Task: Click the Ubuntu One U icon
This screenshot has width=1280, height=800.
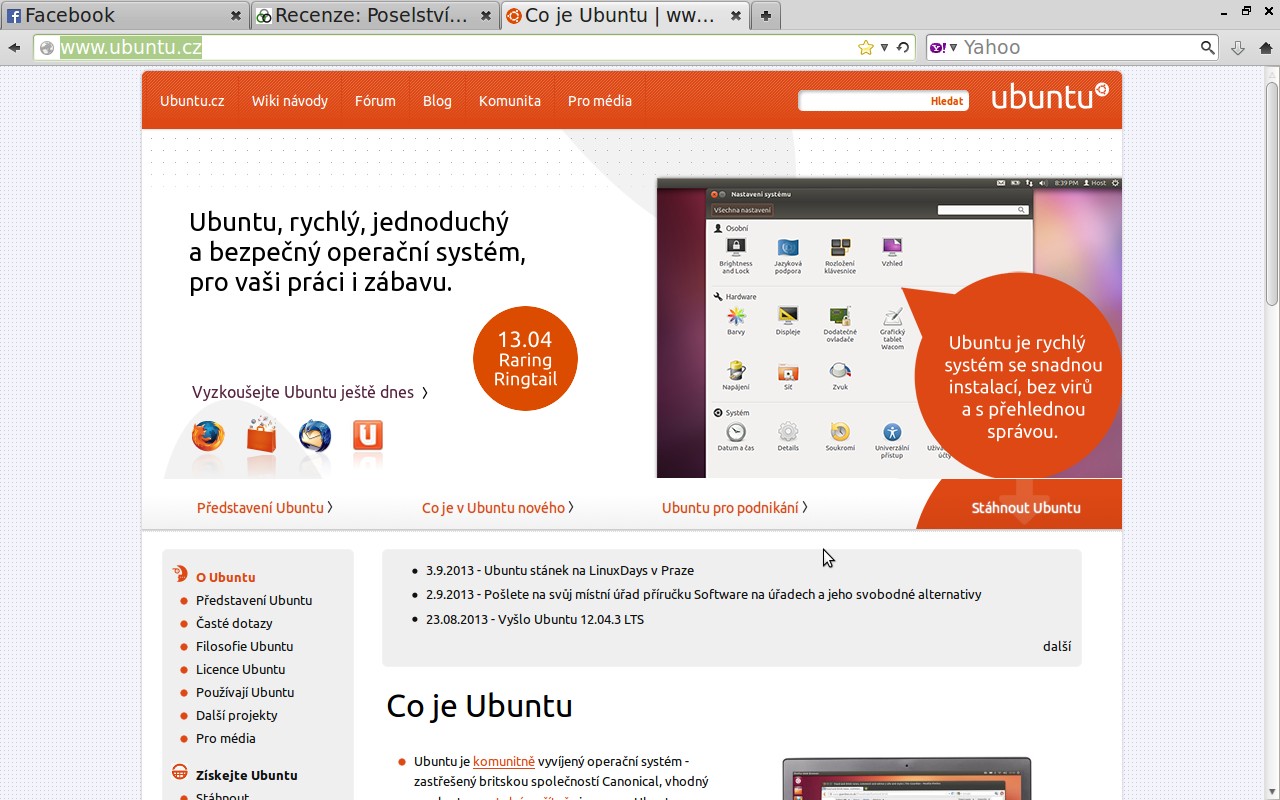Action: [x=368, y=436]
